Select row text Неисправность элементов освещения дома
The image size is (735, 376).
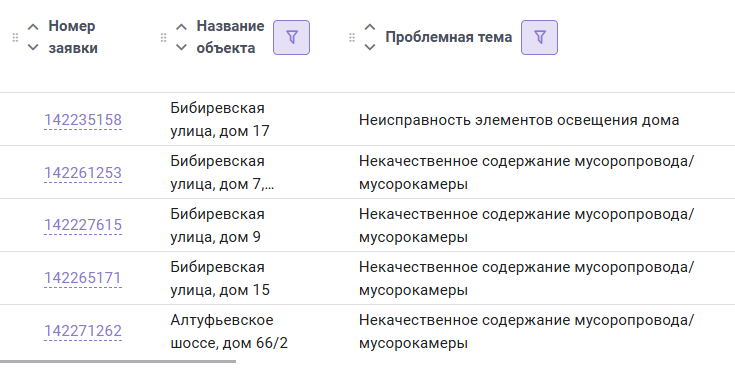tap(519, 120)
